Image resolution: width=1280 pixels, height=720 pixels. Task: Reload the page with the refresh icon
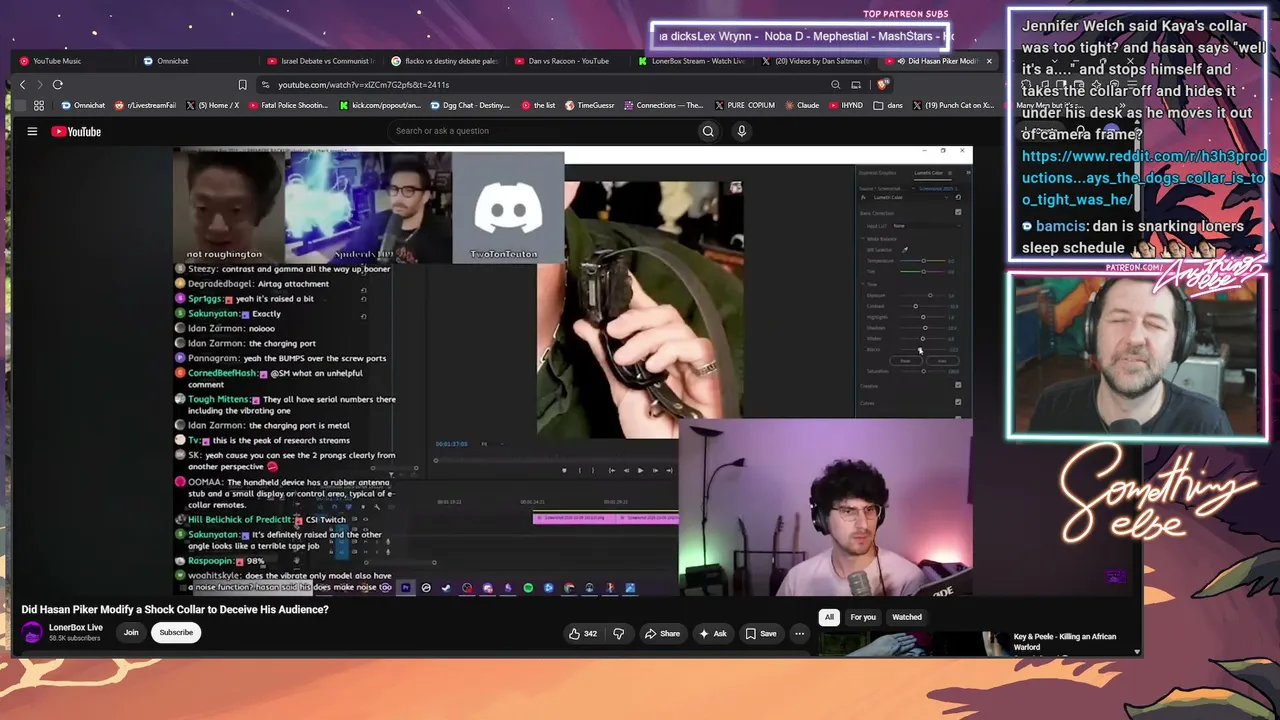click(58, 85)
